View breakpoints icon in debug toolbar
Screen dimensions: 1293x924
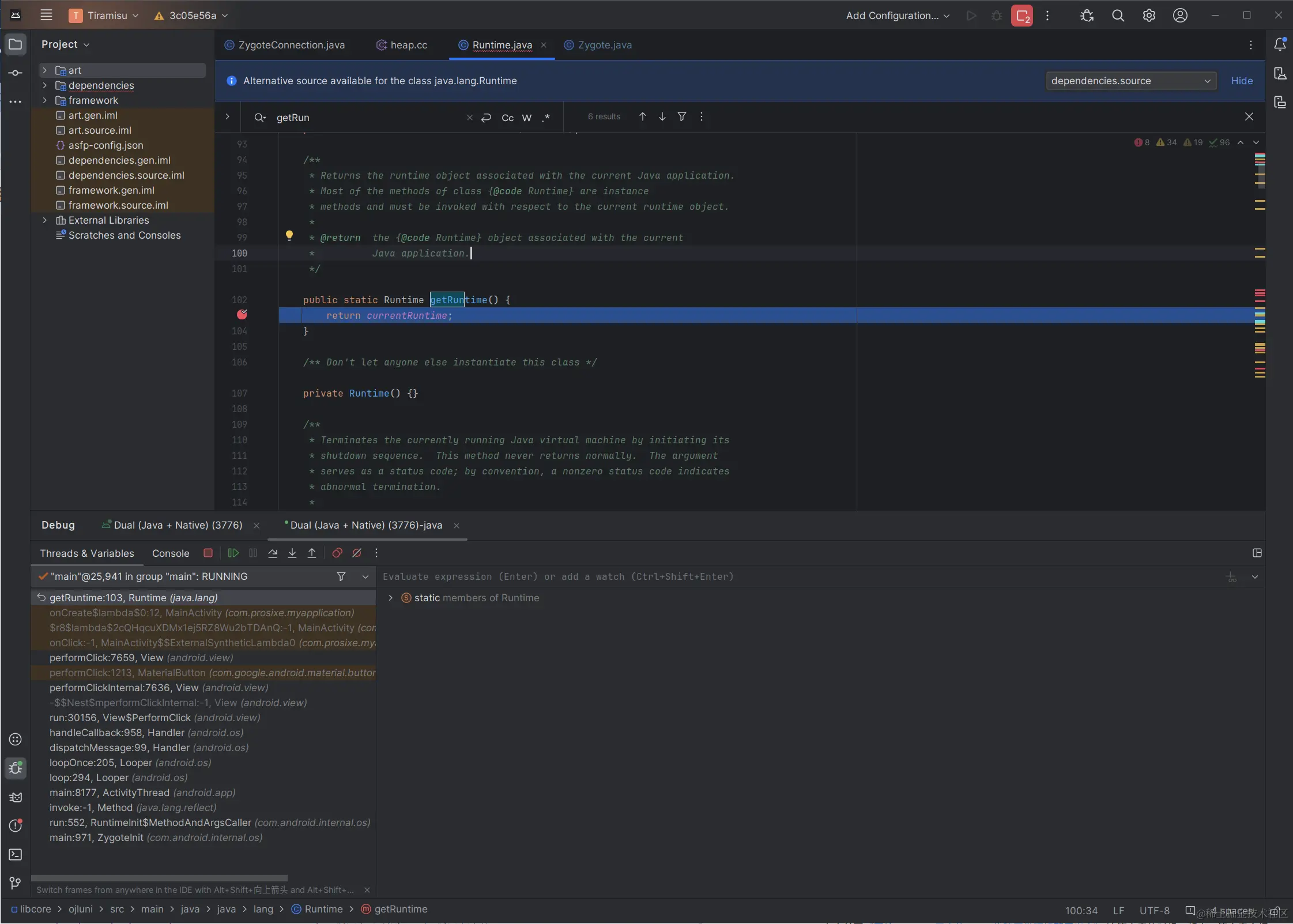pos(337,553)
